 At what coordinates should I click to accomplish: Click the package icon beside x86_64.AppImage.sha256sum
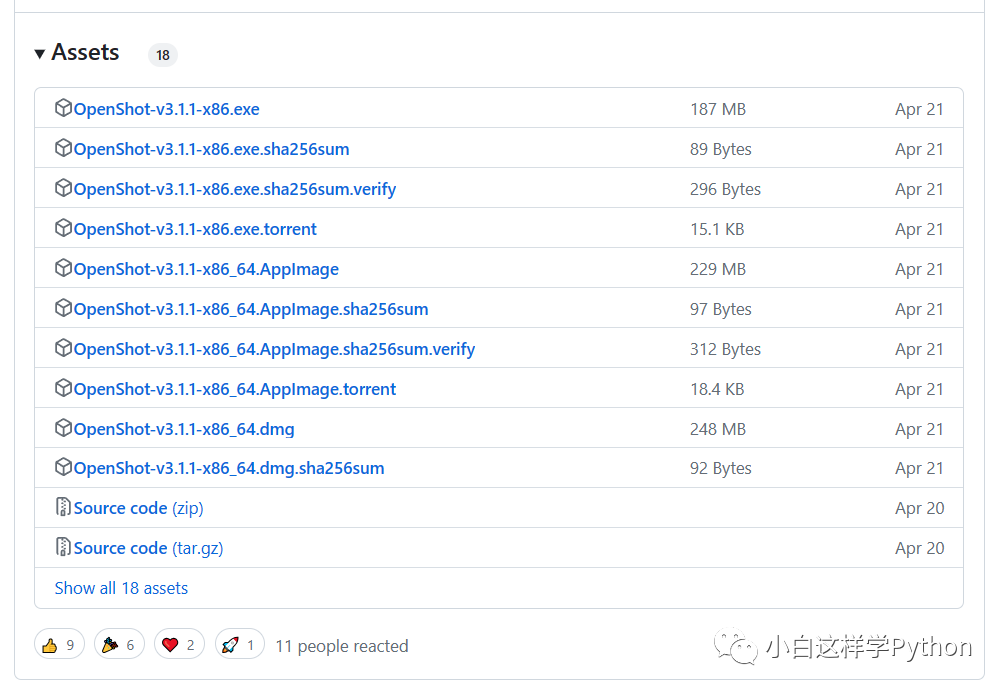coord(63,308)
